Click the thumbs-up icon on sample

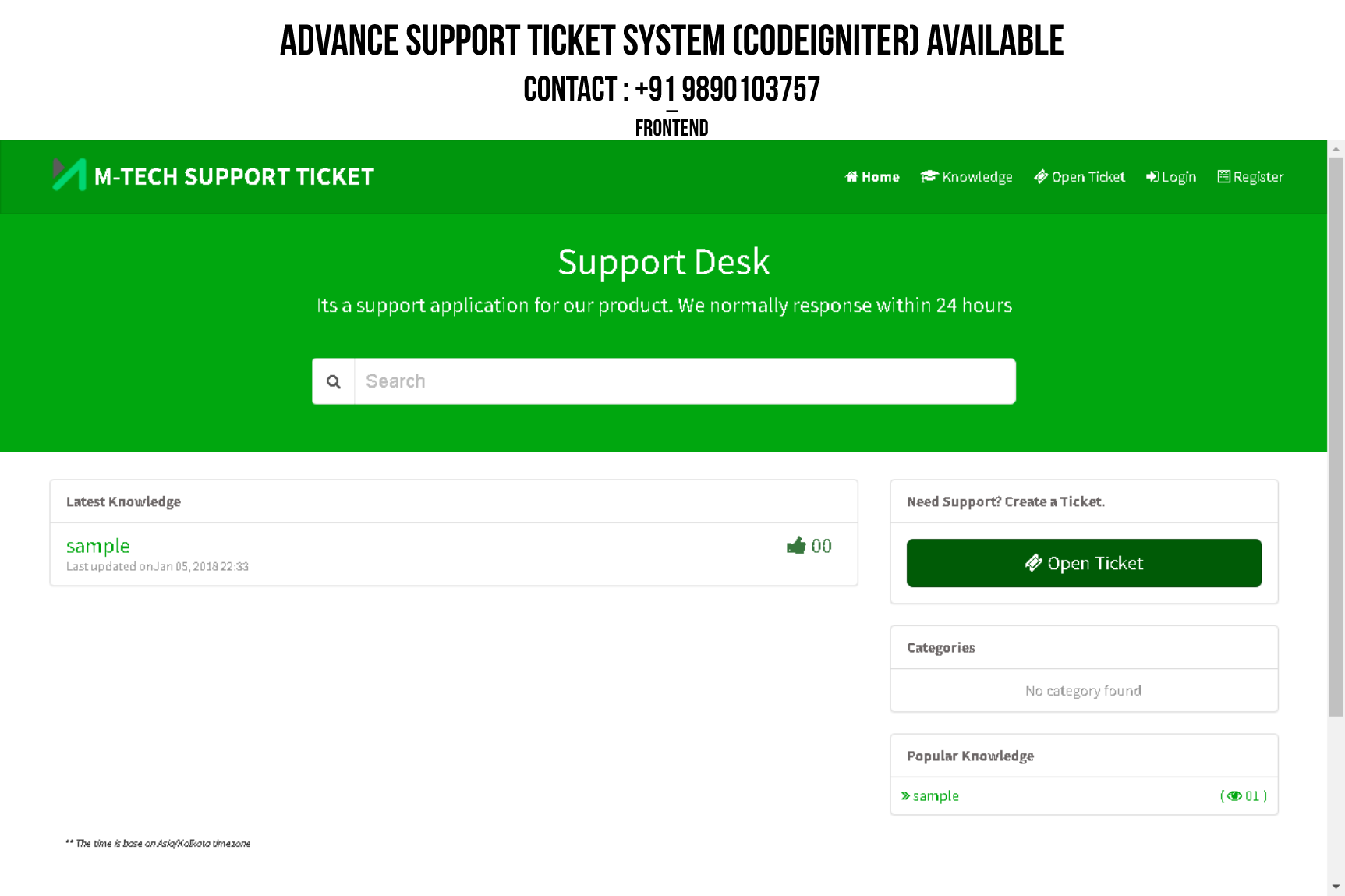795,546
